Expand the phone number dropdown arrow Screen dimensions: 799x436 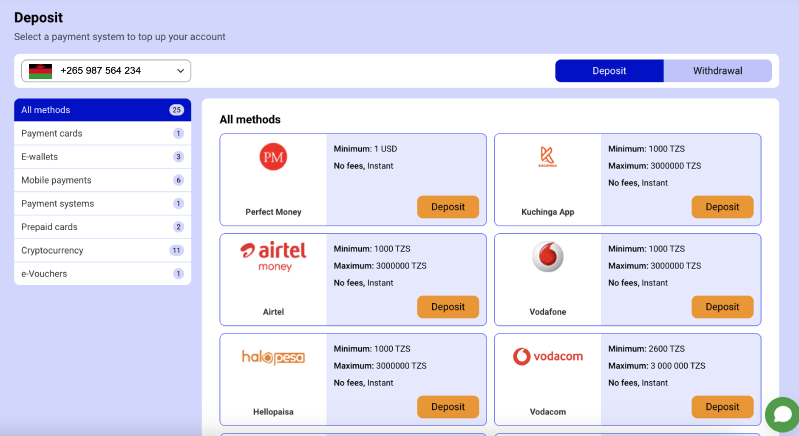[x=180, y=71]
